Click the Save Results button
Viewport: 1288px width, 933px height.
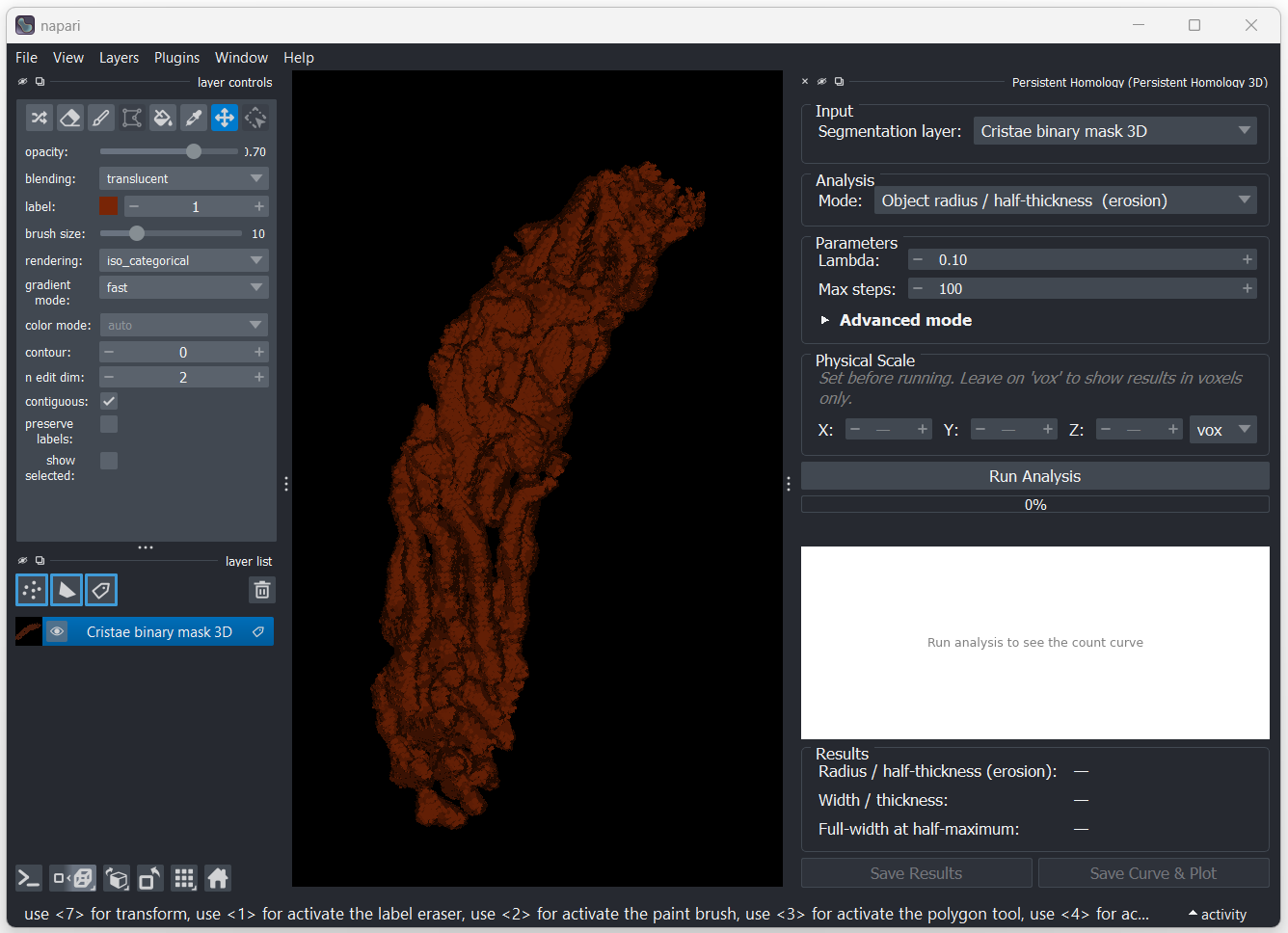pyautogui.click(x=916, y=873)
